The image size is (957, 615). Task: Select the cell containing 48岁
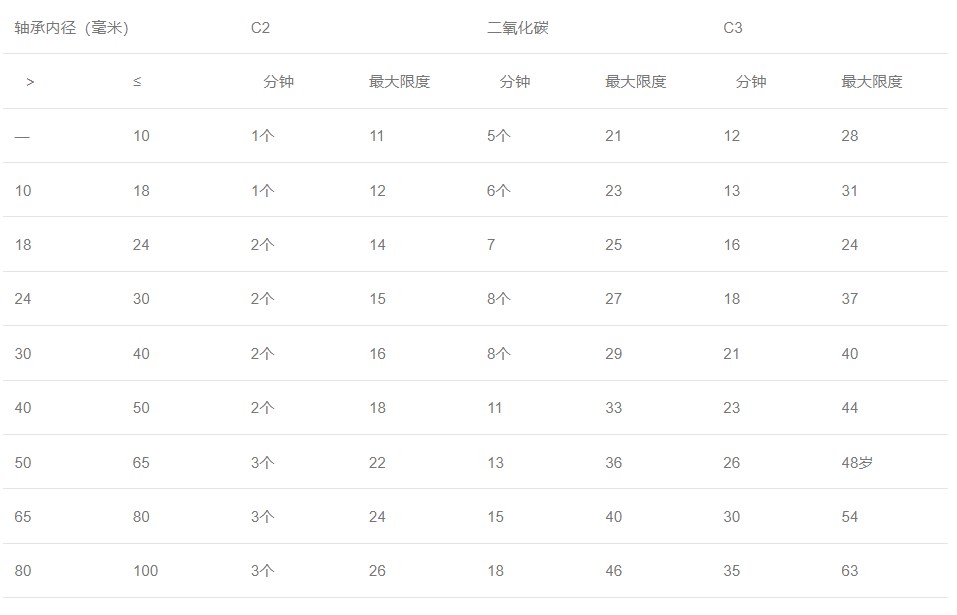tap(857, 462)
